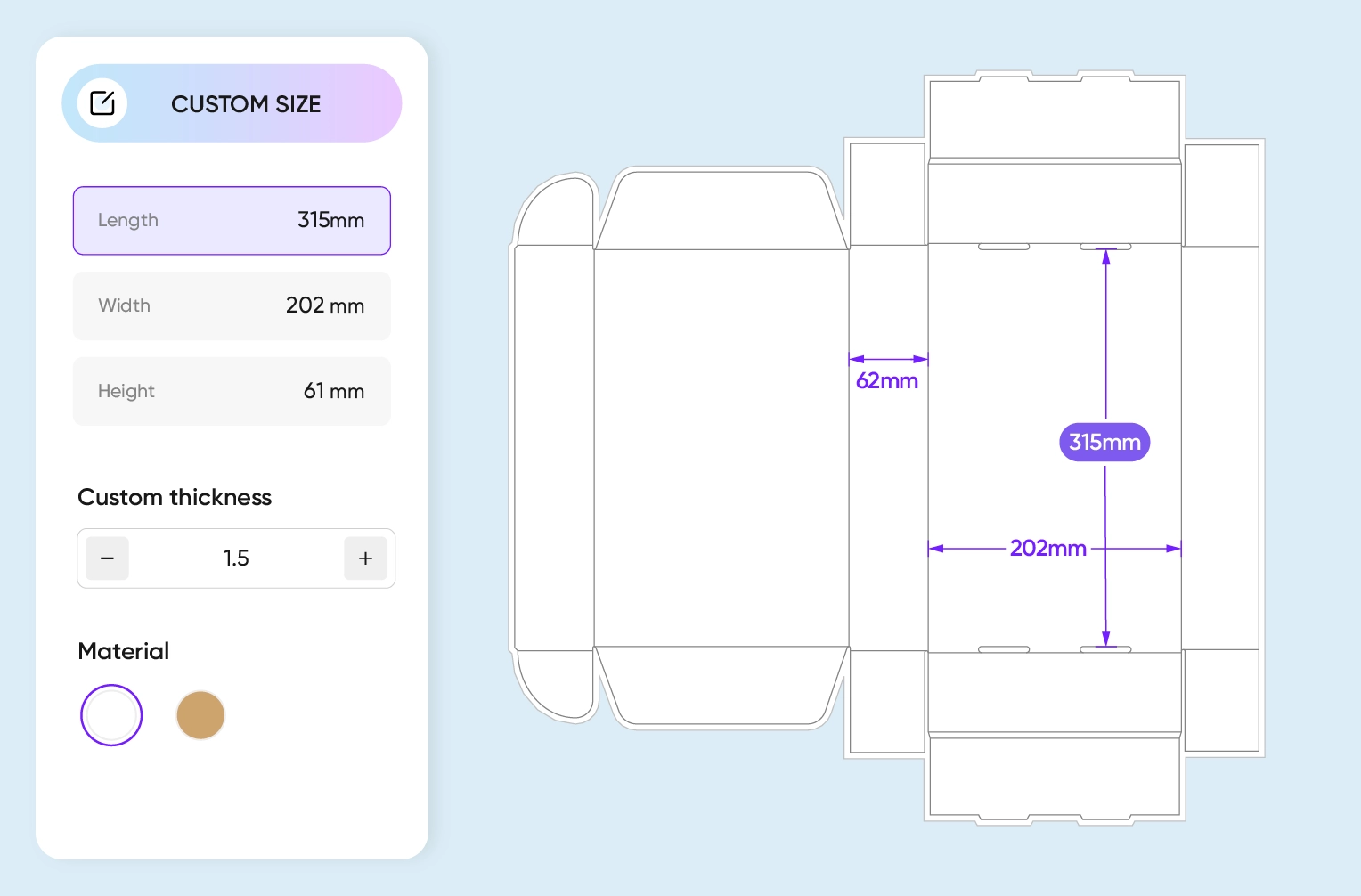Click the Material section label
Image resolution: width=1361 pixels, height=896 pixels.
(x=123, y=651)
